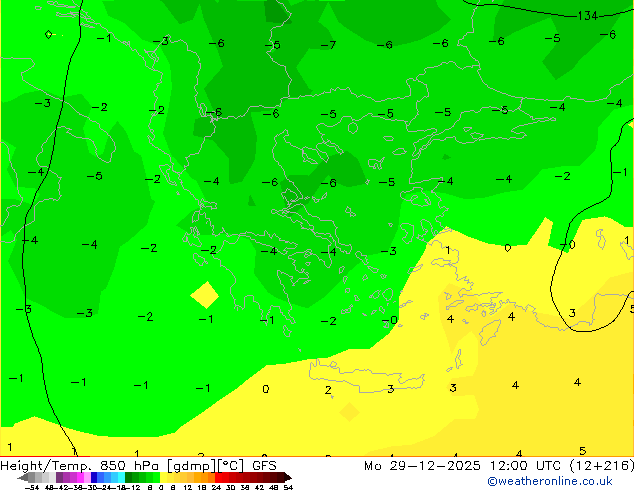Viewport: 634px width, 490px height.
Task: Click the dark maroon arrow end of the color scale
Action: [x=287, y=477]
